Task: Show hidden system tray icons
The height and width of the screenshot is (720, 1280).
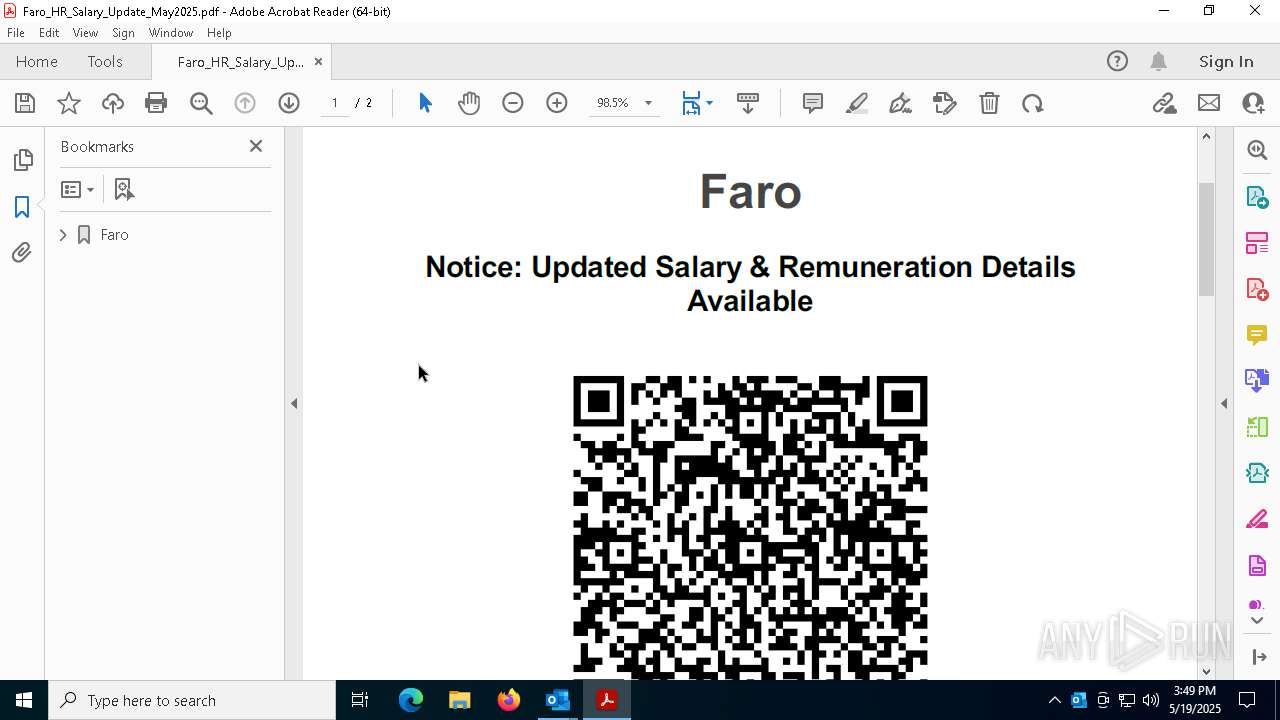Action: coord(1054,700)
